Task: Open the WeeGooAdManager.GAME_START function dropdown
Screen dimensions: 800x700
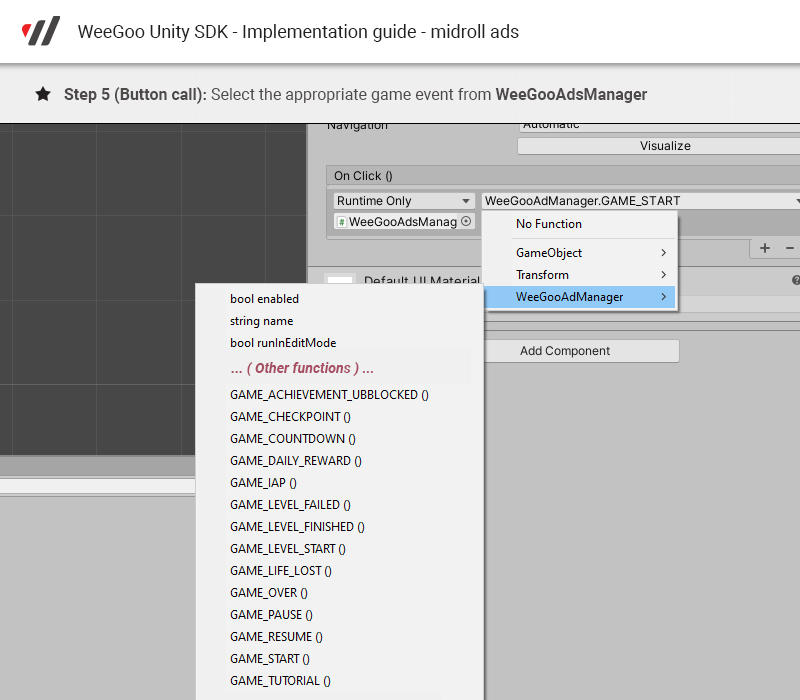Action: [x=640, y=201]
